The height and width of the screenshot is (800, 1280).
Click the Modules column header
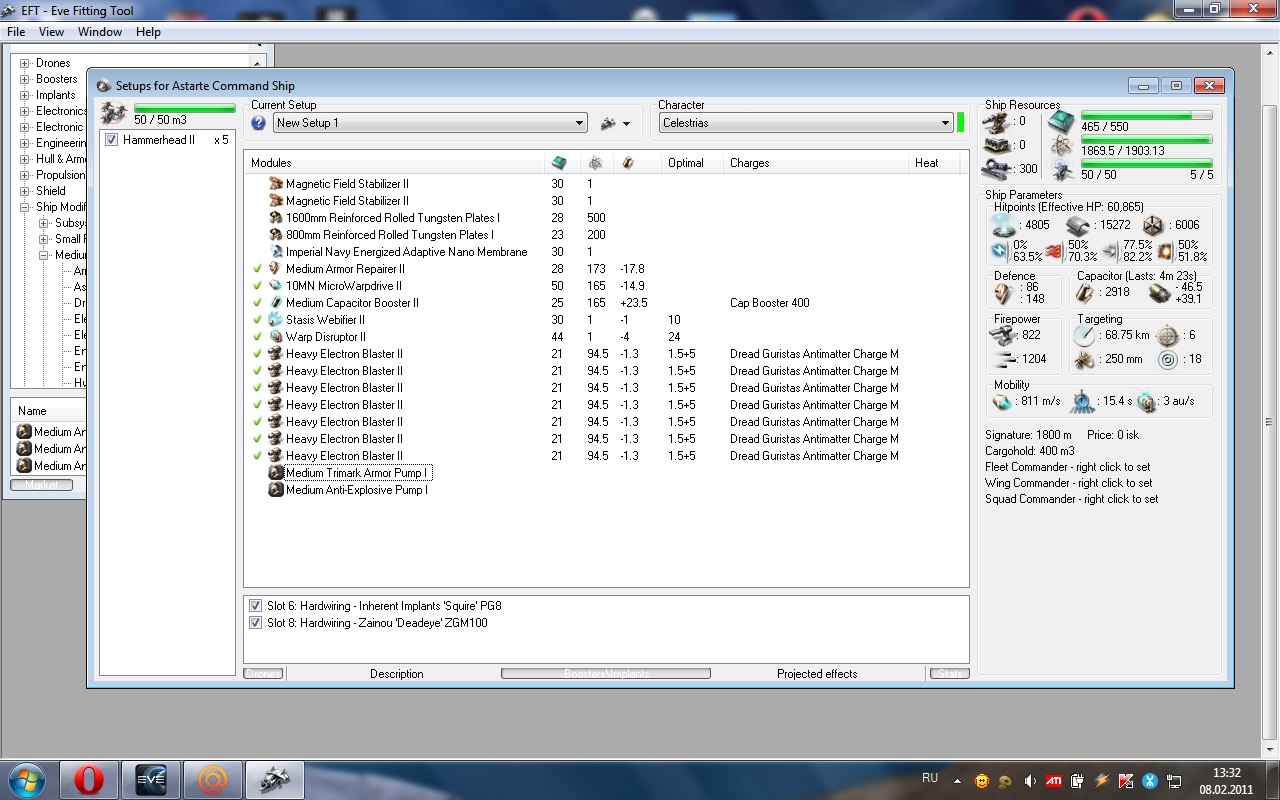click(395, 163)
